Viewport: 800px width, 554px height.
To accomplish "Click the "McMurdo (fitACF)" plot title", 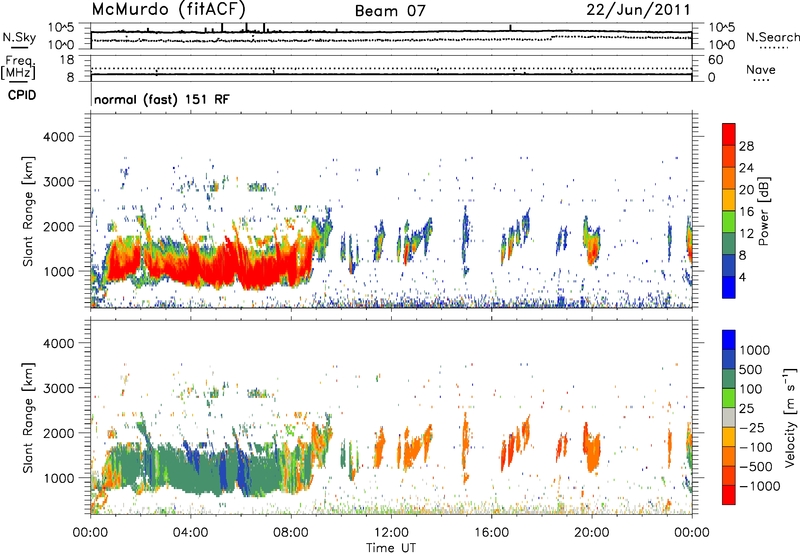I will 169,9.
